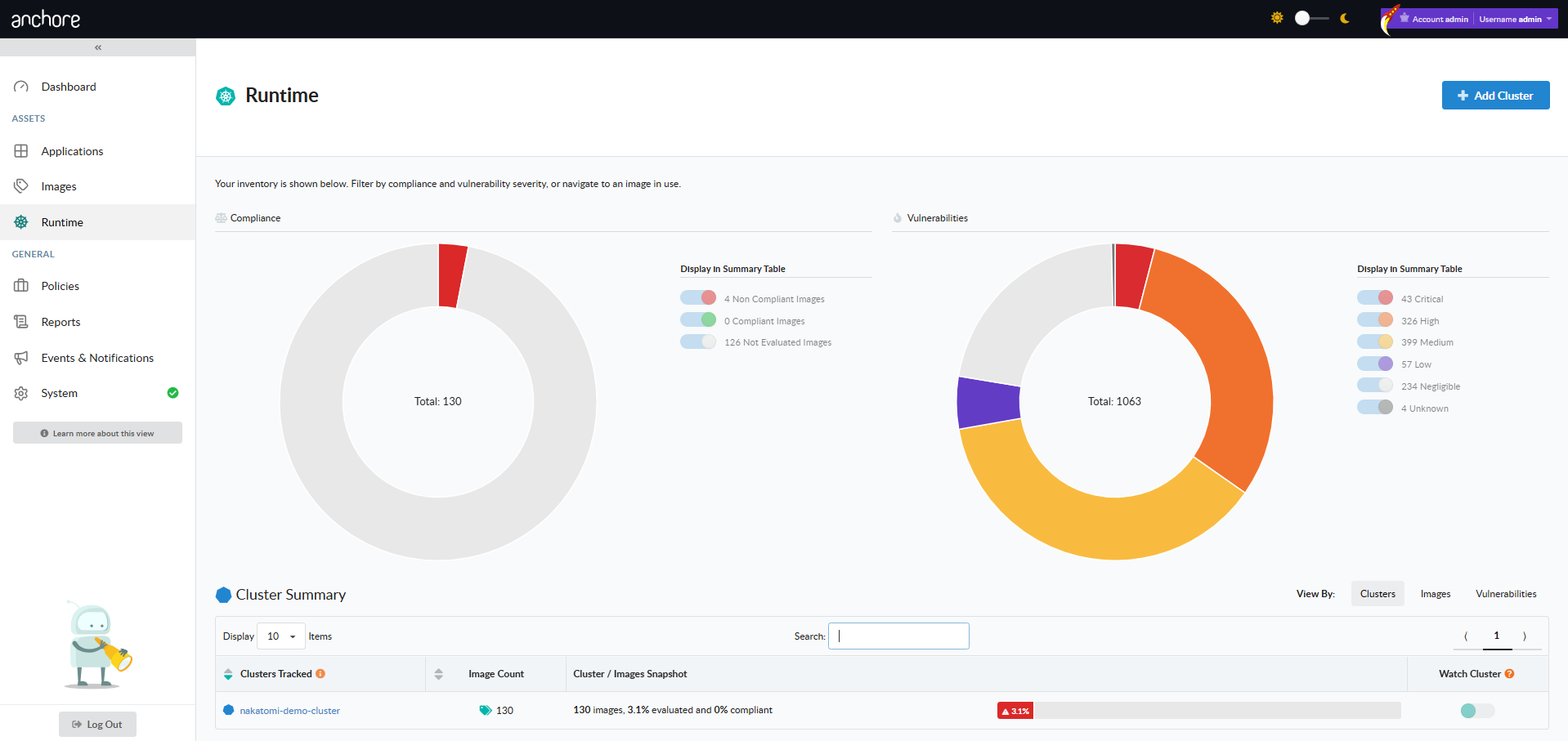Screen dimensions: 1568x741
Task: Click the System gear icon
Action: (x=21, y=393)
